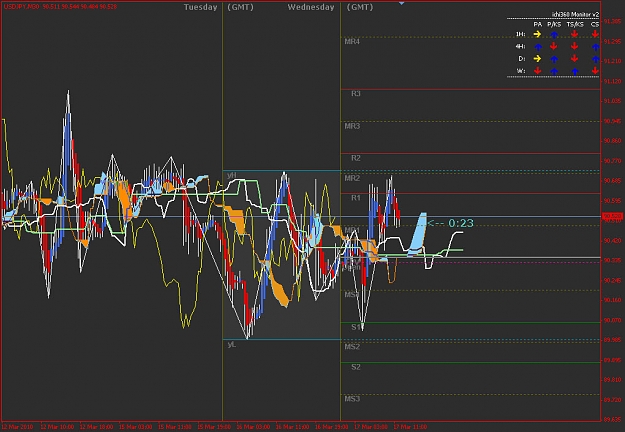Click the 'yH' yesterday high label

click(x=232, y=175)
